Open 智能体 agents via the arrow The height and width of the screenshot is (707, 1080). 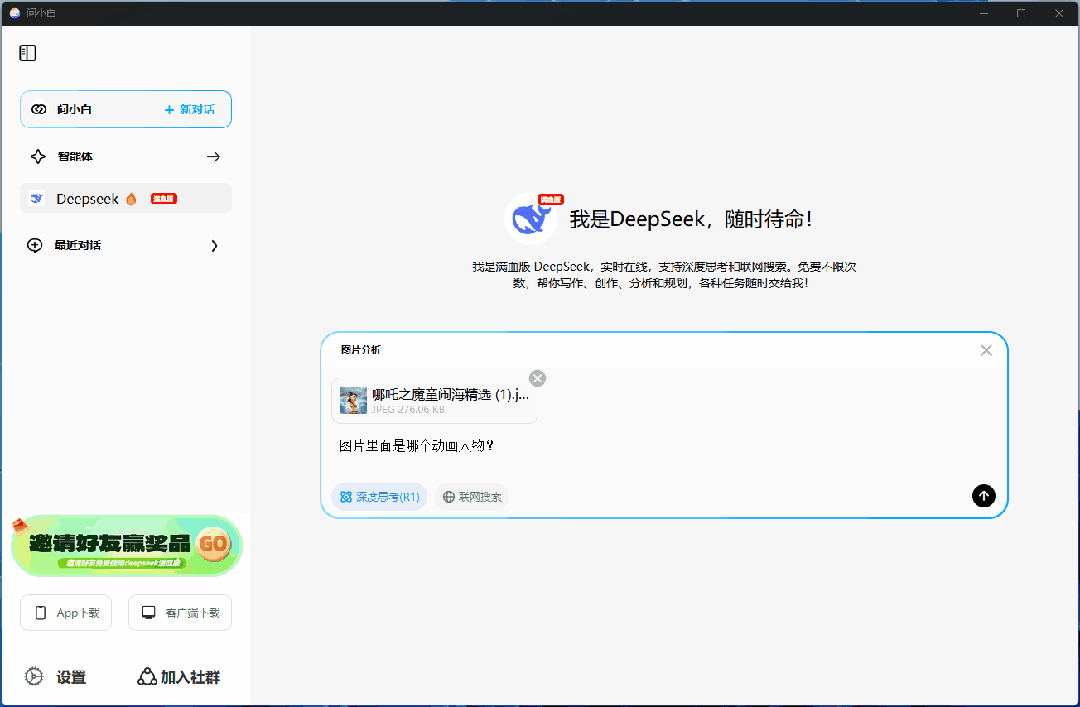point(213,157)
